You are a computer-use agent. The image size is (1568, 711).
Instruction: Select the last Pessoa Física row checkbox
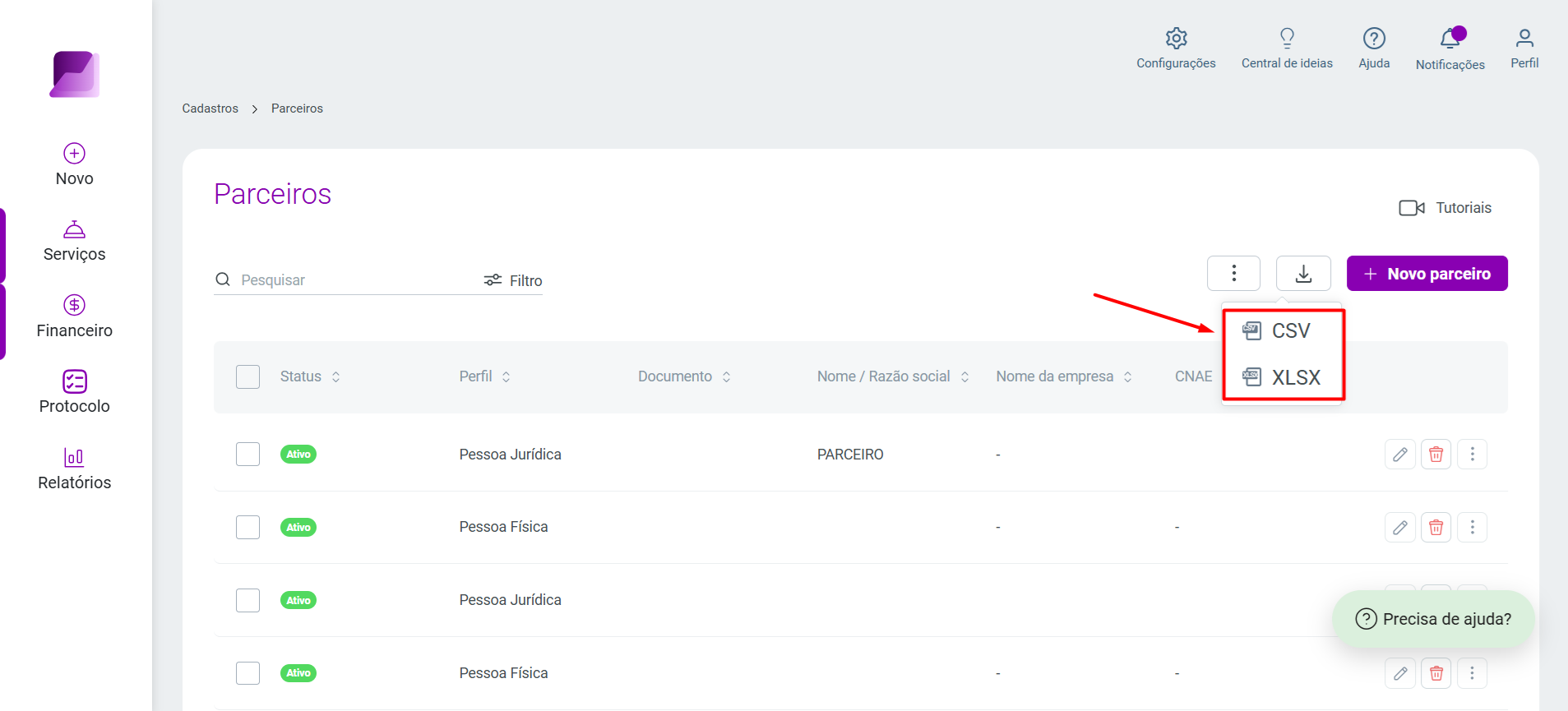tap(247, 673)
